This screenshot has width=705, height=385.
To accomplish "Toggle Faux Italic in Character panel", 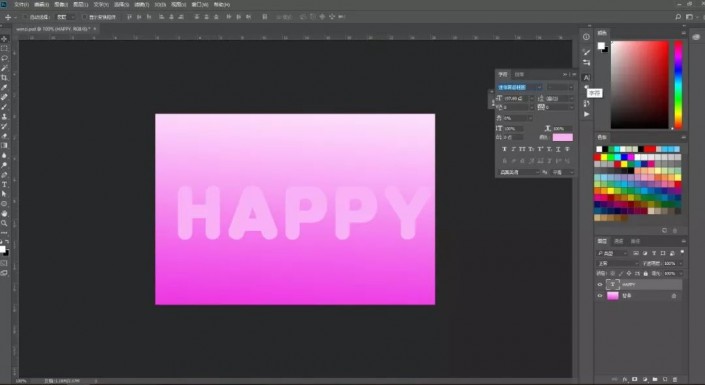I will pos(513,149).
